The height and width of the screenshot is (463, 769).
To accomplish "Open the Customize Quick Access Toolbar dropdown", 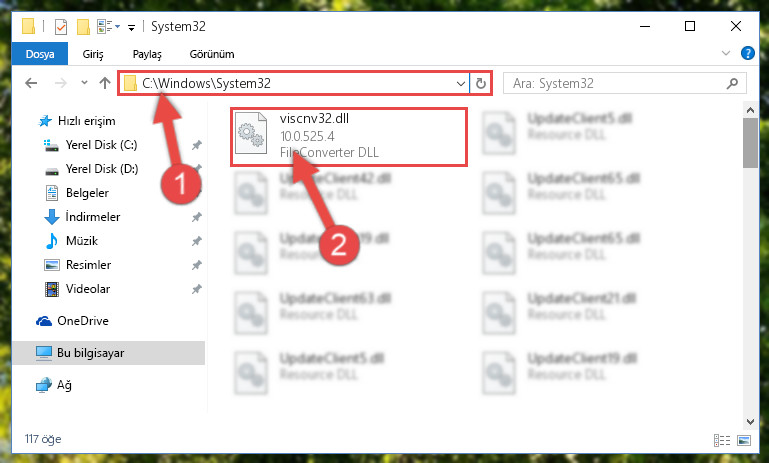I will click(131, 27).
